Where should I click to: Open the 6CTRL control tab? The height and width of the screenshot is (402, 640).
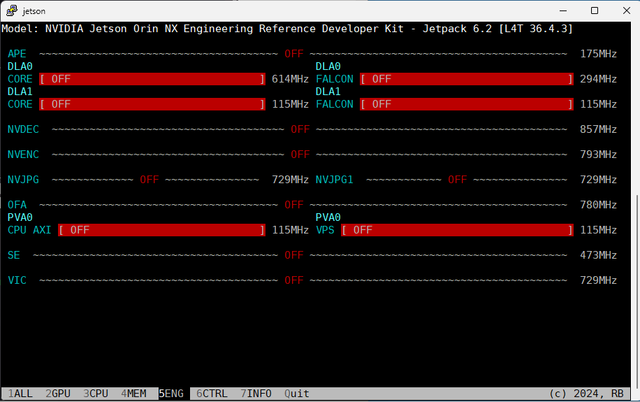213,394
